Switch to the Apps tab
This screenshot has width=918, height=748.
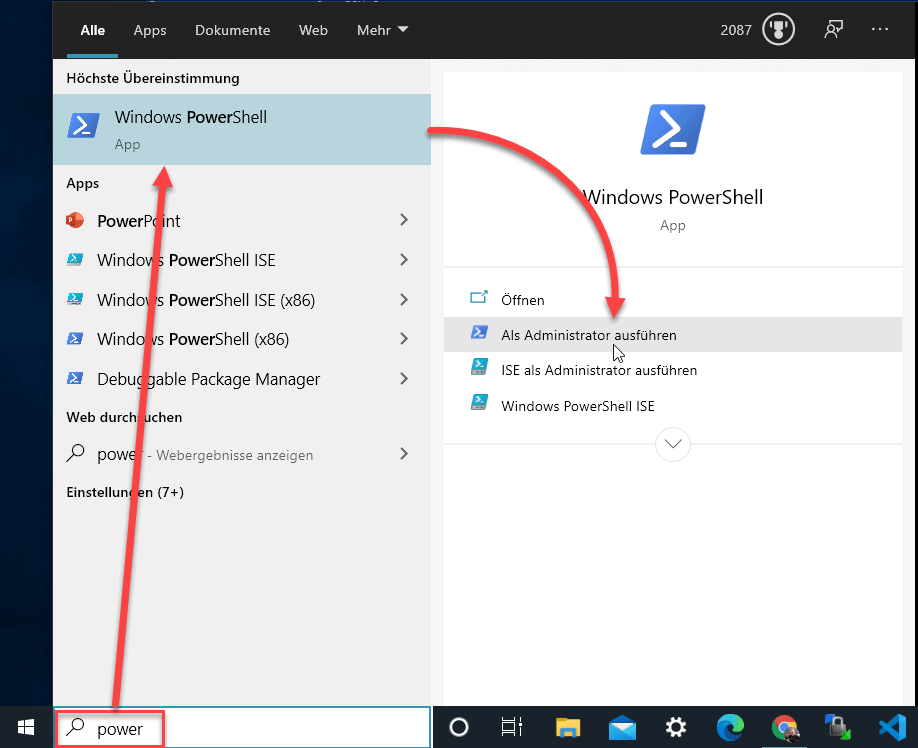tap(150, 30)
